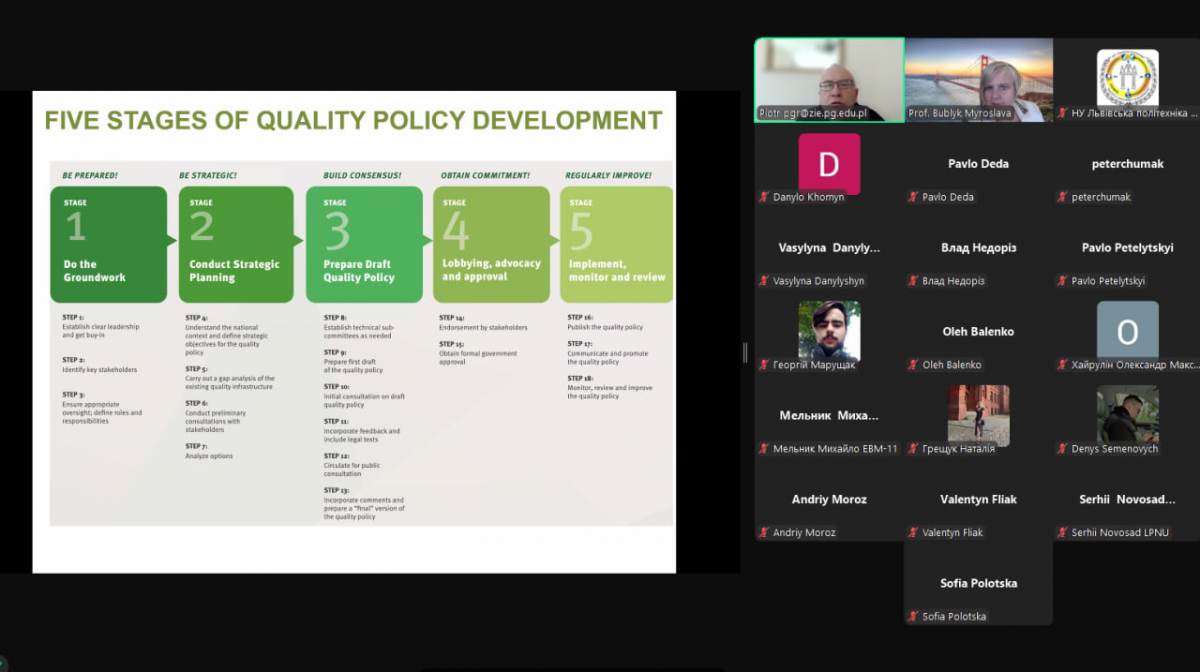
Task: Select Prof. Bublyk Myroslava video tile
Action: (978, 80)
